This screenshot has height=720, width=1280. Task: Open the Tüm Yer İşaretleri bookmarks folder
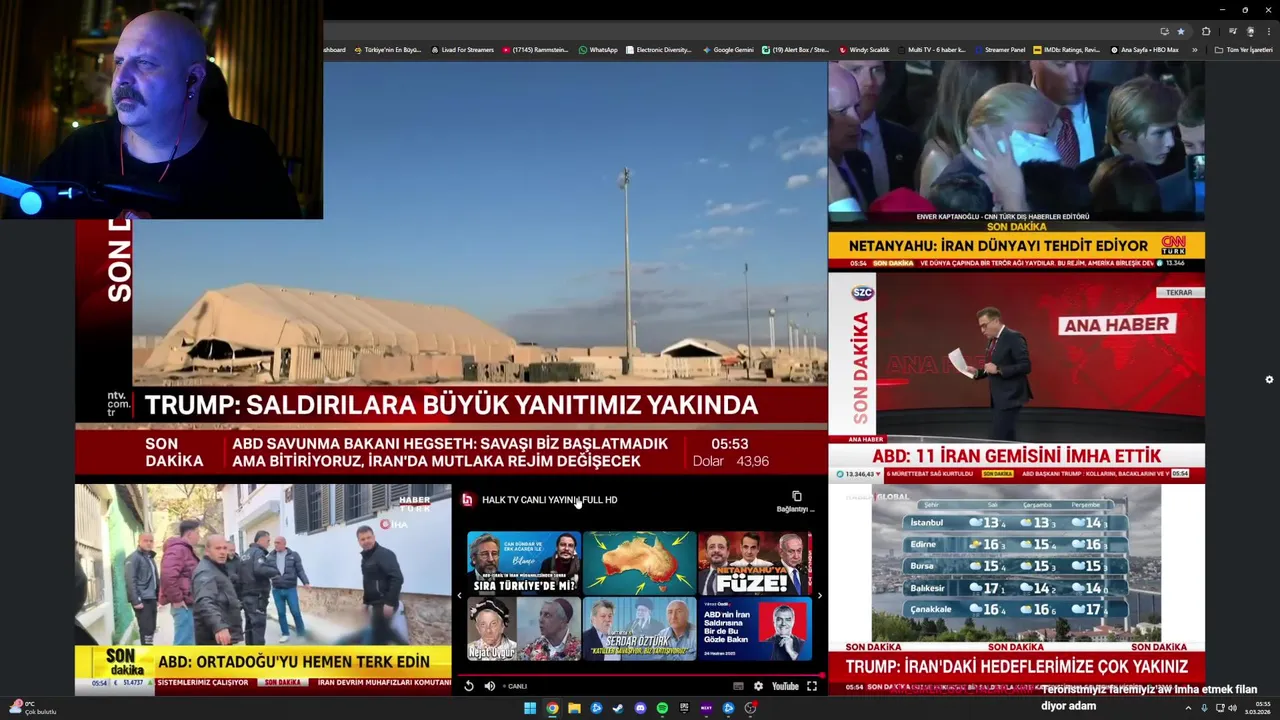pyautogui.click(x=1244, y=49)
